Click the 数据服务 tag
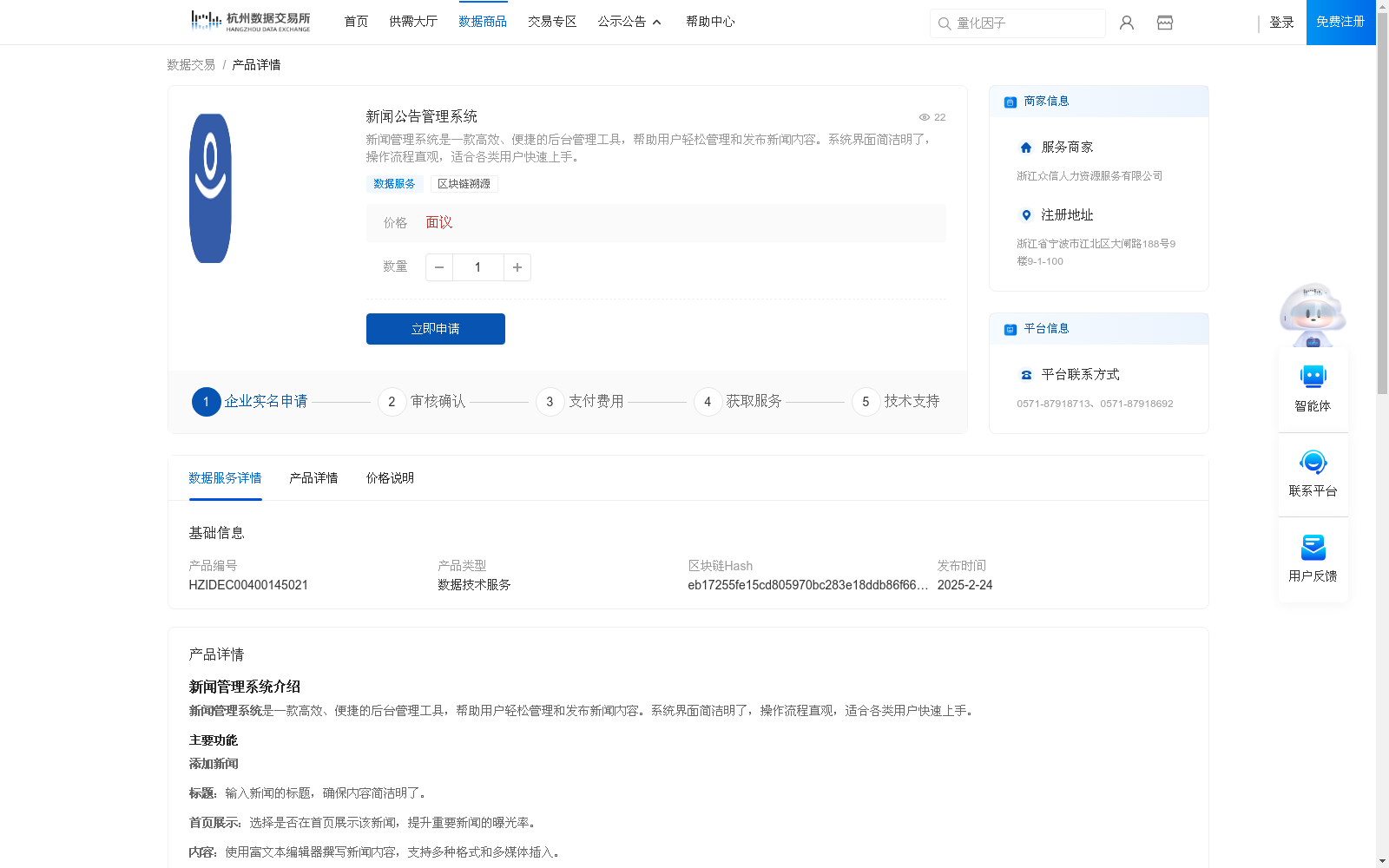This screenshot has height=868, width=1389. pyautogui.click(x=394, y=184)
